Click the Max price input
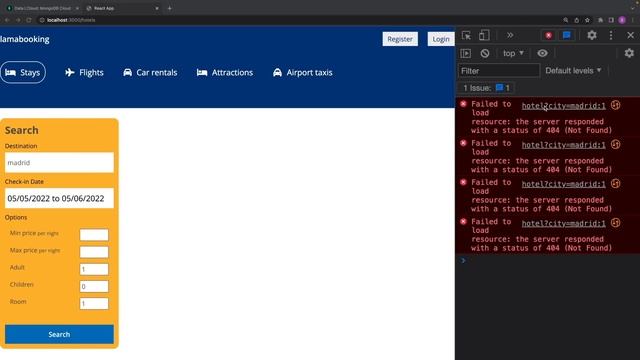Screen dimensions: 640x360 (94, 252)
